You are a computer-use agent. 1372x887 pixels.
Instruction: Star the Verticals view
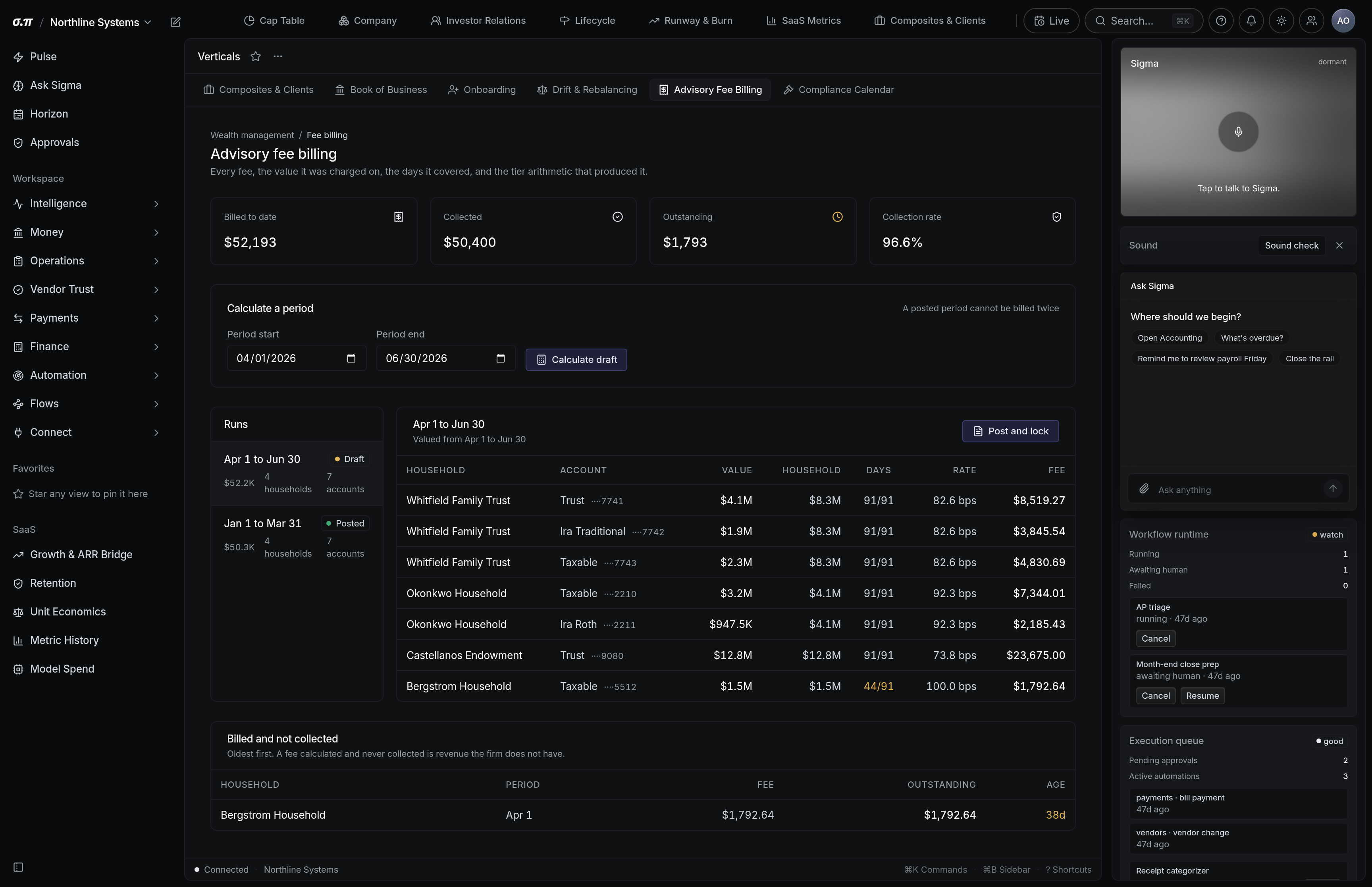tap(256, 56)
